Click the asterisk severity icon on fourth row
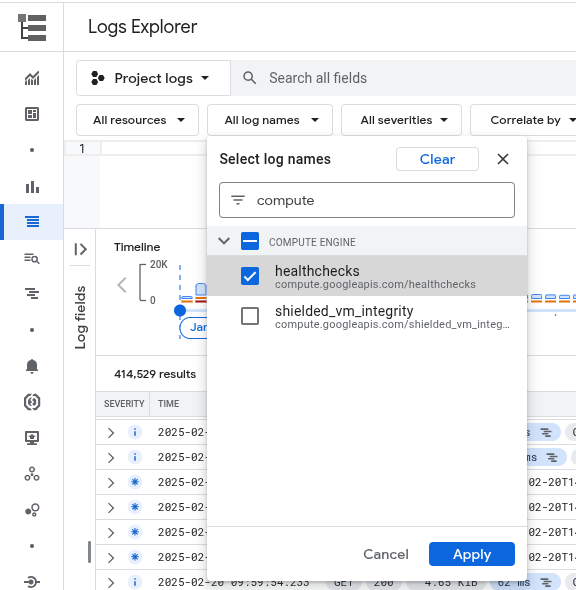This screenshot has width=576, height=590. [x=135, y=507]
